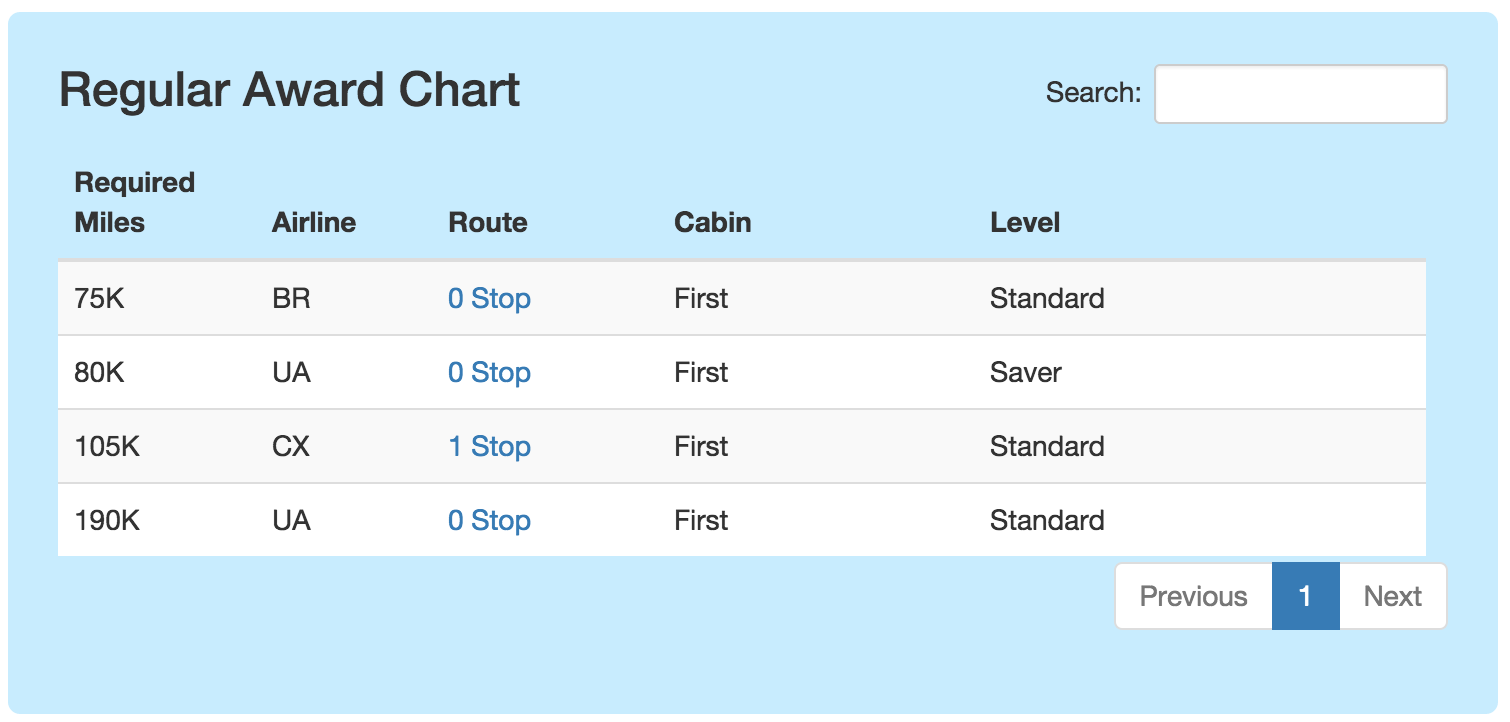Select the 105K miles cell
This screenshot has width=1510, height=722.
click(x=107, y=446)
